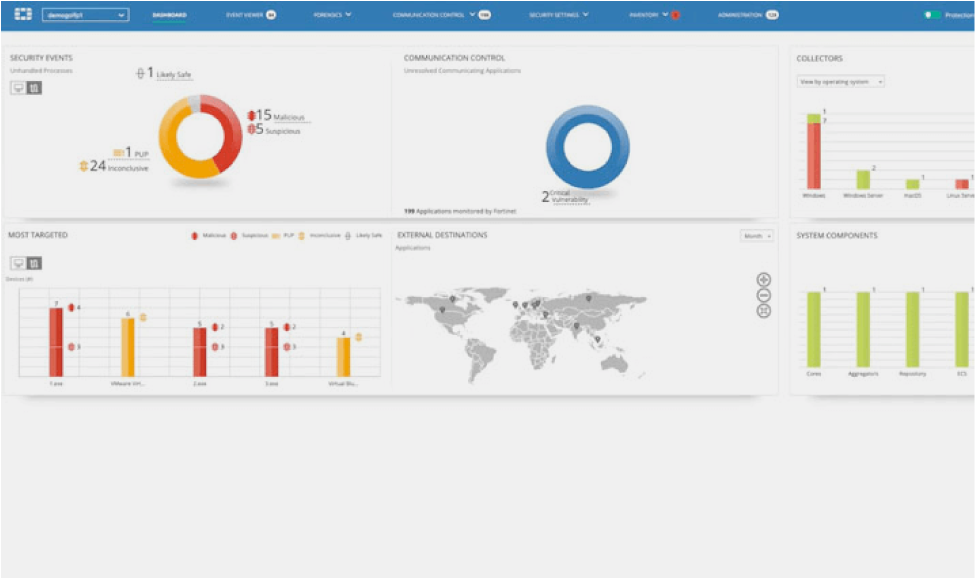
Task: Click Likely Safe legend icon in Most Targeted
Action: tap(348, 236)
